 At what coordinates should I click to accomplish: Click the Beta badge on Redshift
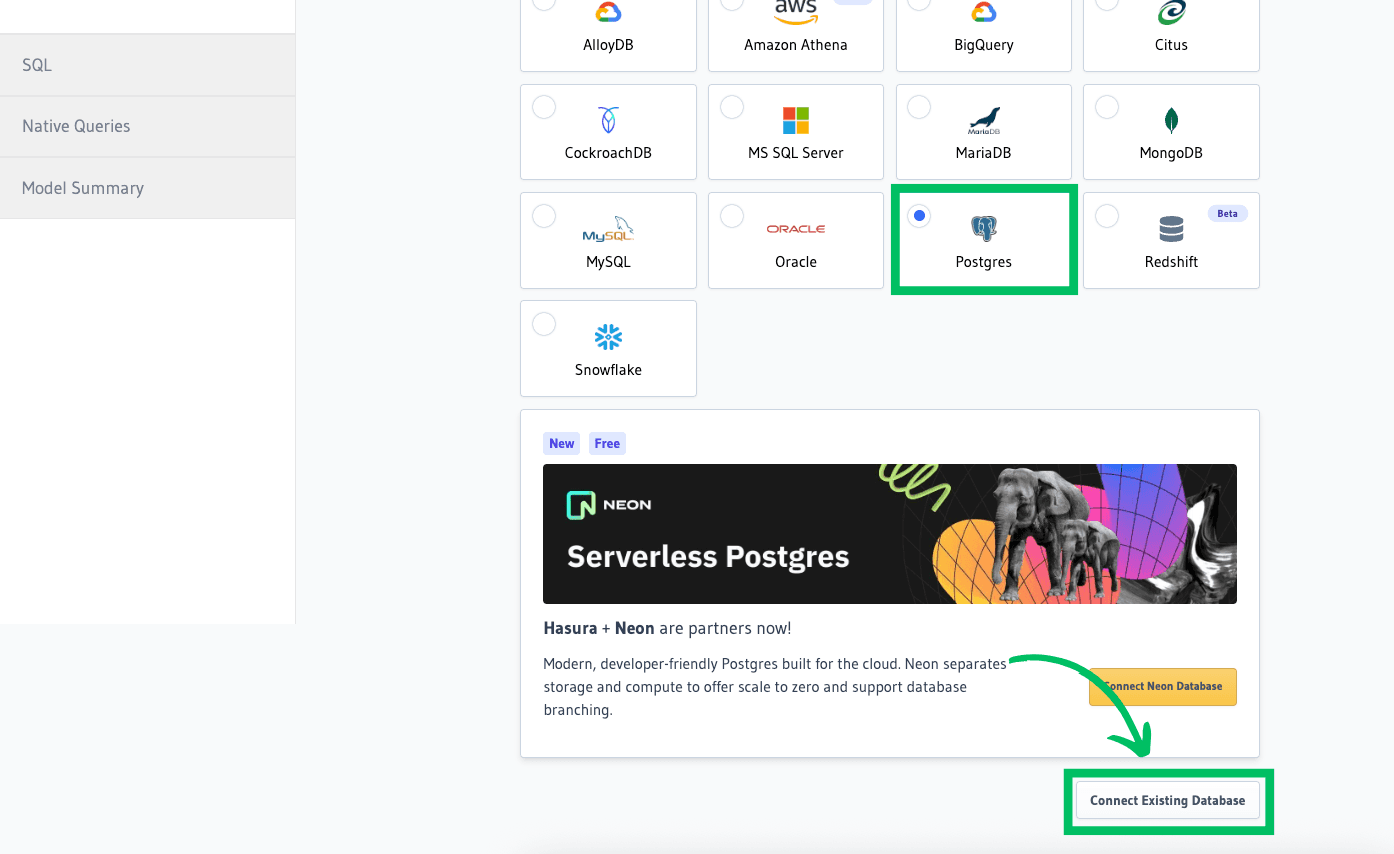[1227, 213]
